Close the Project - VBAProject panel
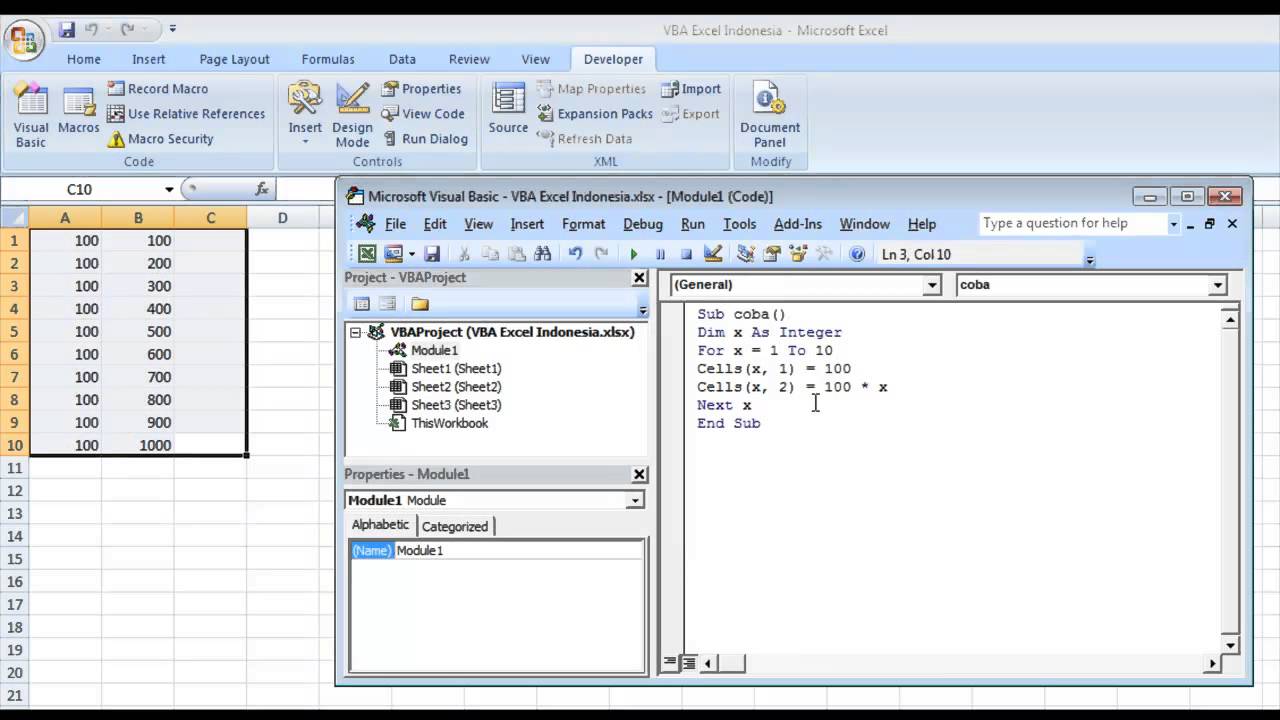Viewport: 1280px width, 720px height. 639,278
